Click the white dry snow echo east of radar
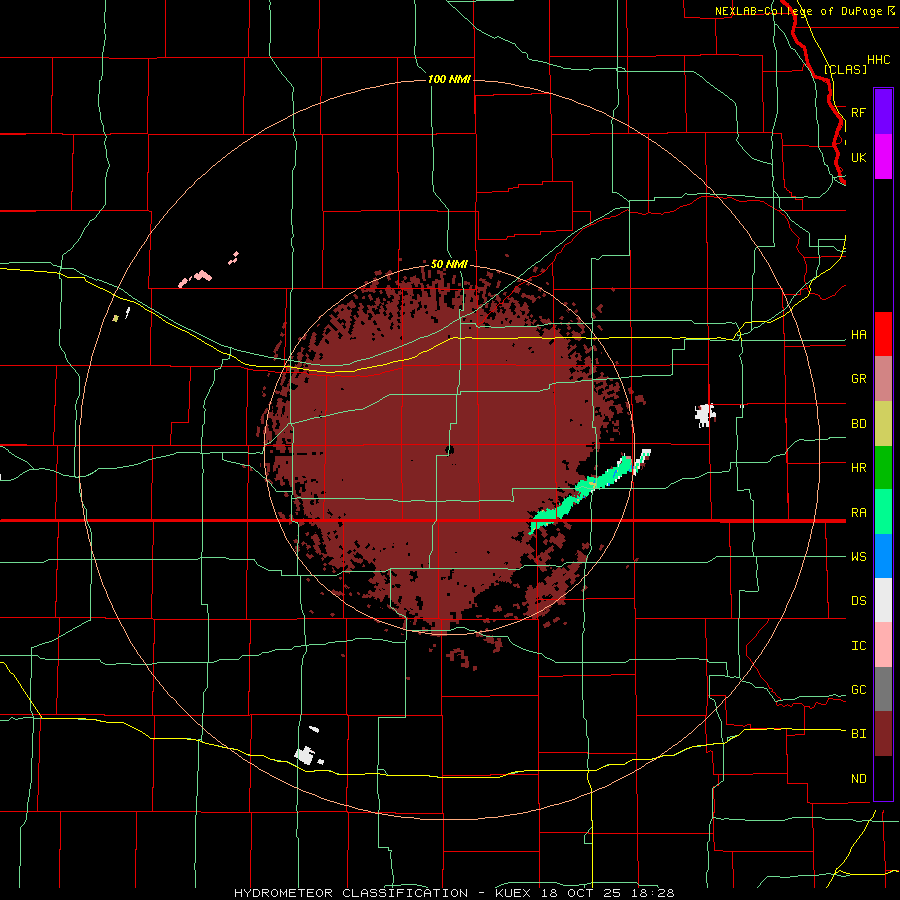900x900 pixels. (x=704, y=414)
